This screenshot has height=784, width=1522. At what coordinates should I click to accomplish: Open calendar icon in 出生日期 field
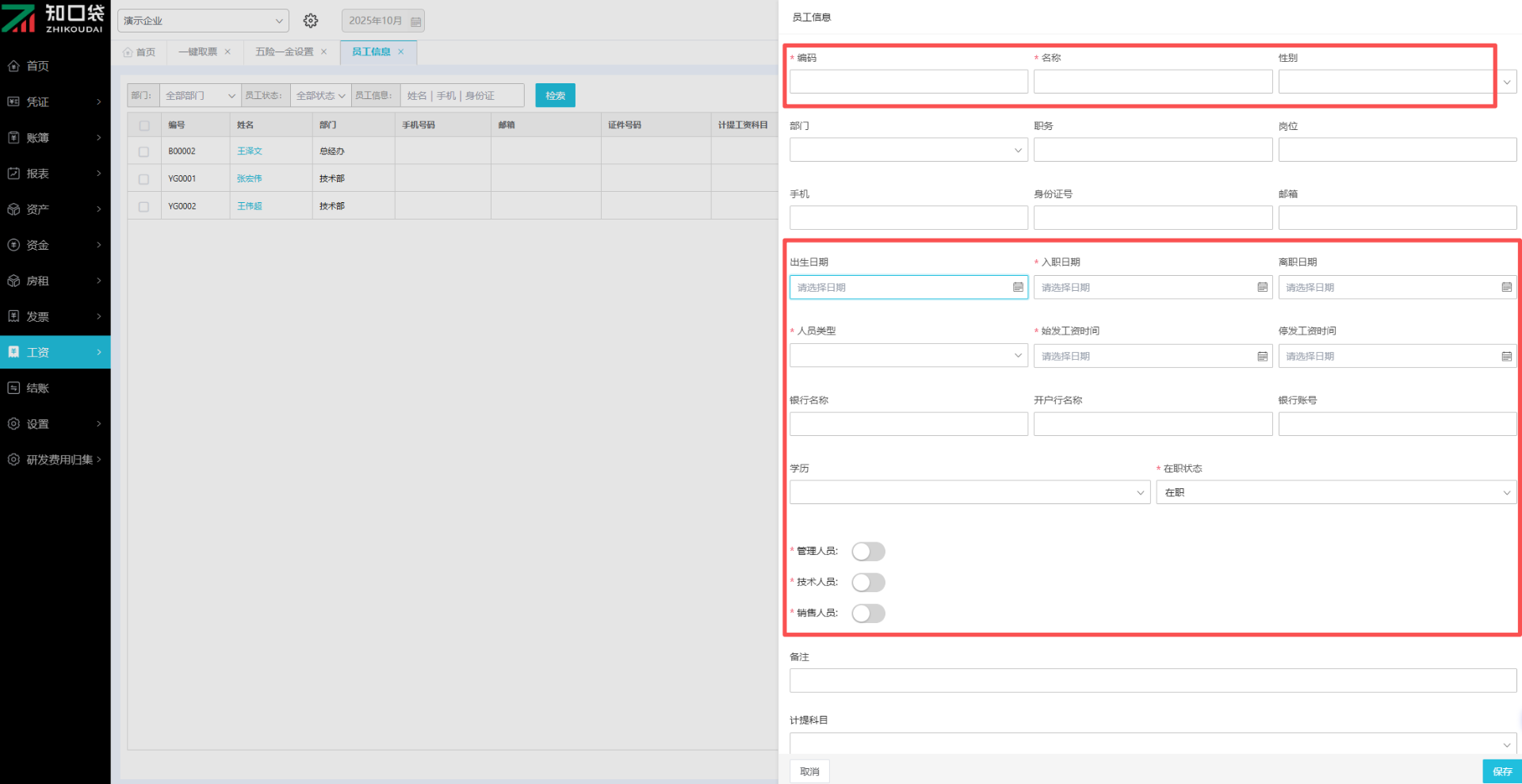point(1018,287)
